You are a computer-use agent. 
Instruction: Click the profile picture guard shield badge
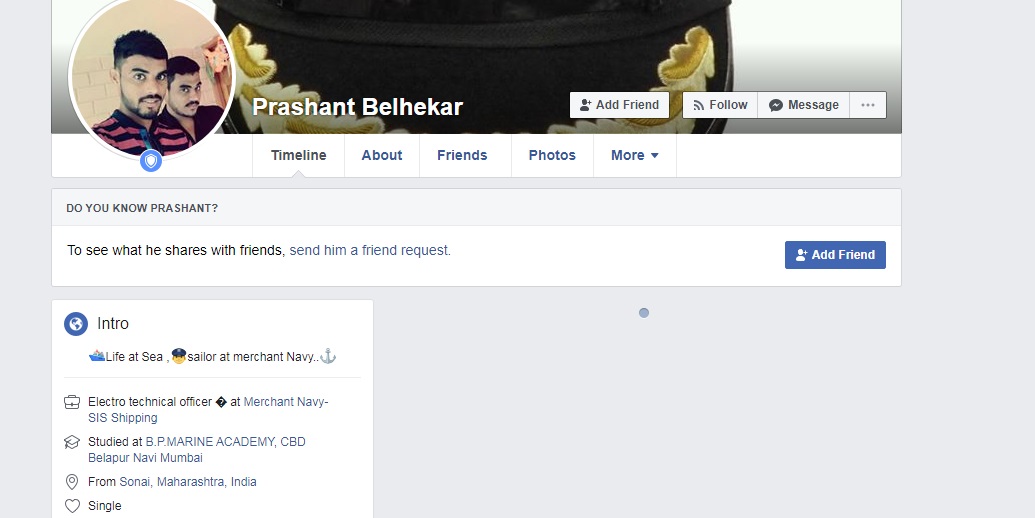coord(151,161)
